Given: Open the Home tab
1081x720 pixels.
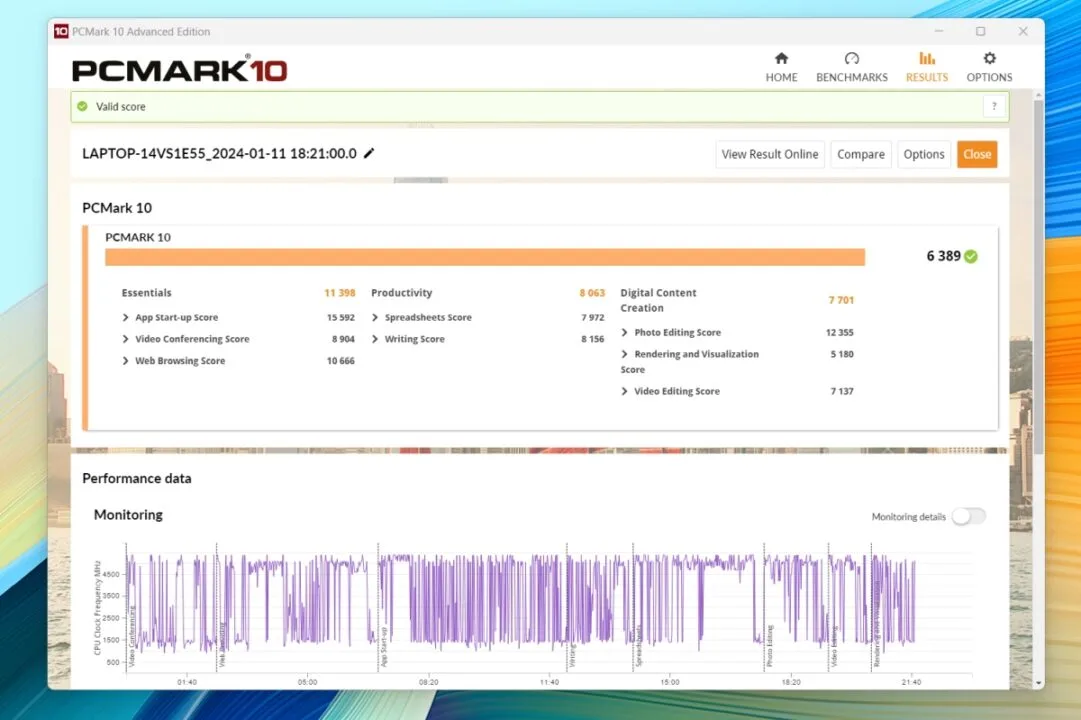Looking at the screenshot, I should (x=781, y=68).
